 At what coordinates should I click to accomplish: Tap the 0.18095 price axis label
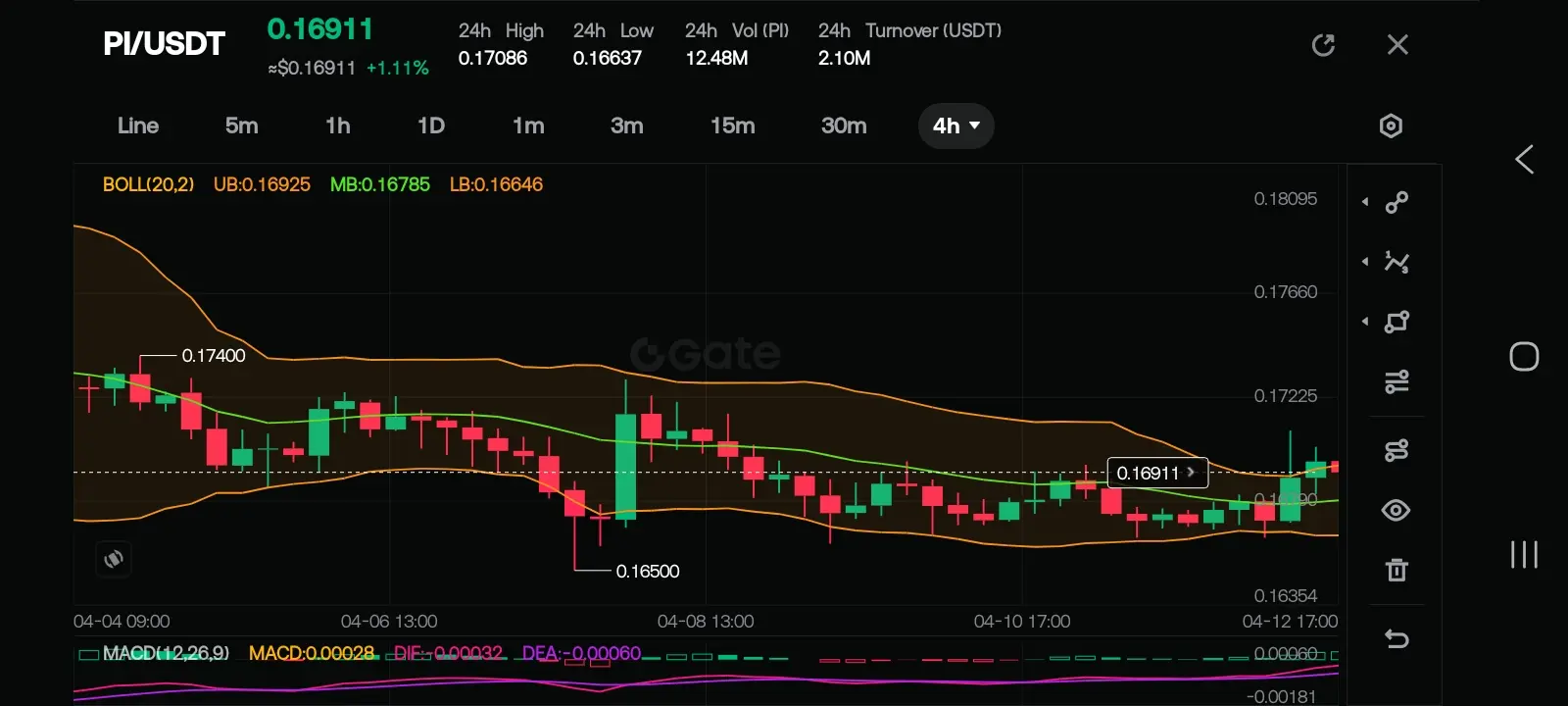[x=1286, y=199]
